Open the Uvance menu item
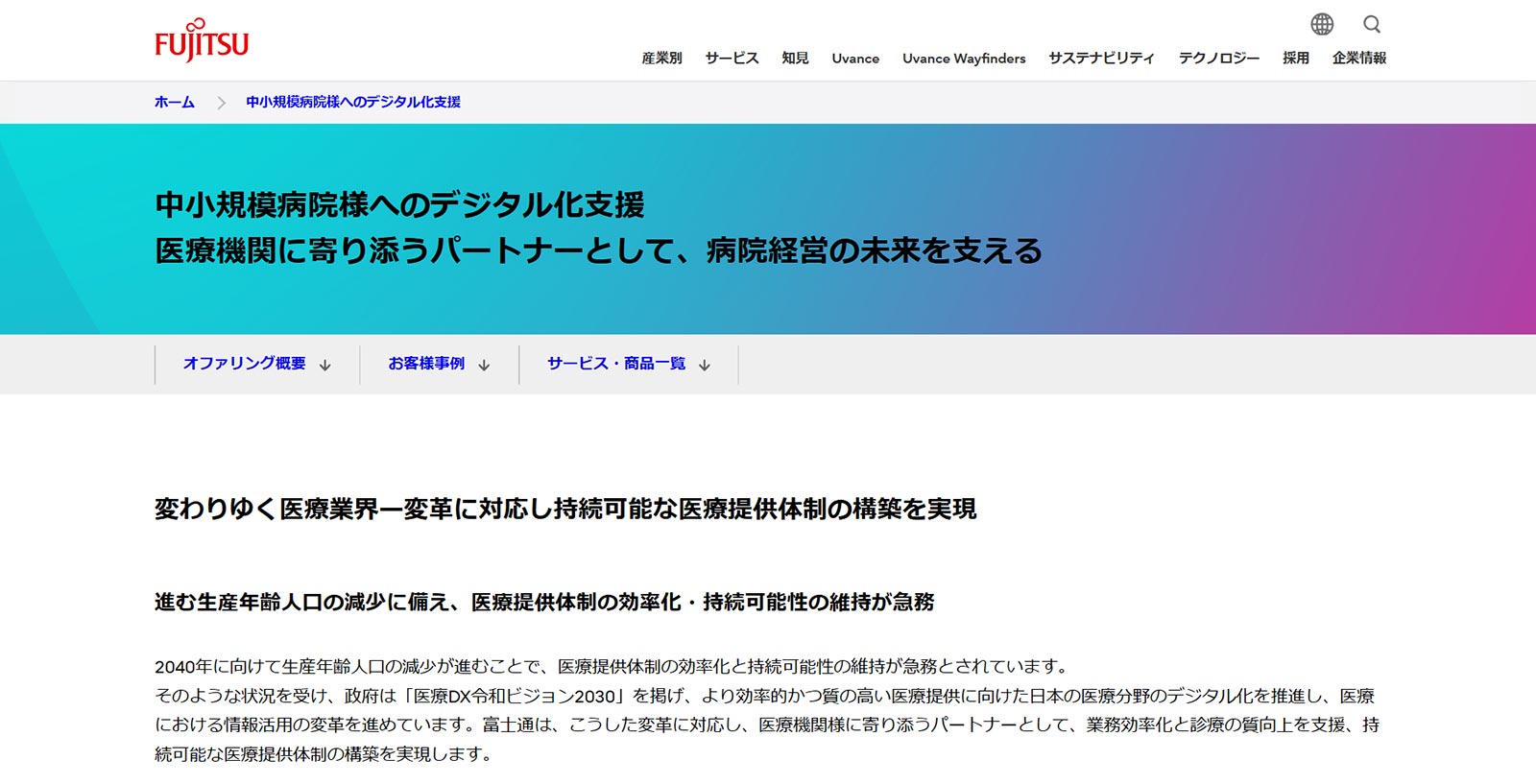Screen dimensions: 1536x784 pos(855,59)
